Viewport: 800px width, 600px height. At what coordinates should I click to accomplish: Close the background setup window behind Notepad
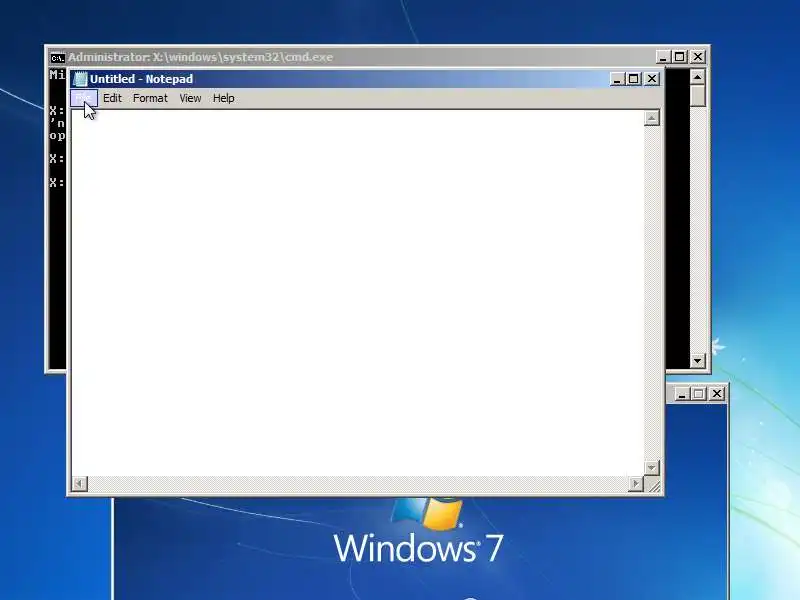tap(717, 394)
